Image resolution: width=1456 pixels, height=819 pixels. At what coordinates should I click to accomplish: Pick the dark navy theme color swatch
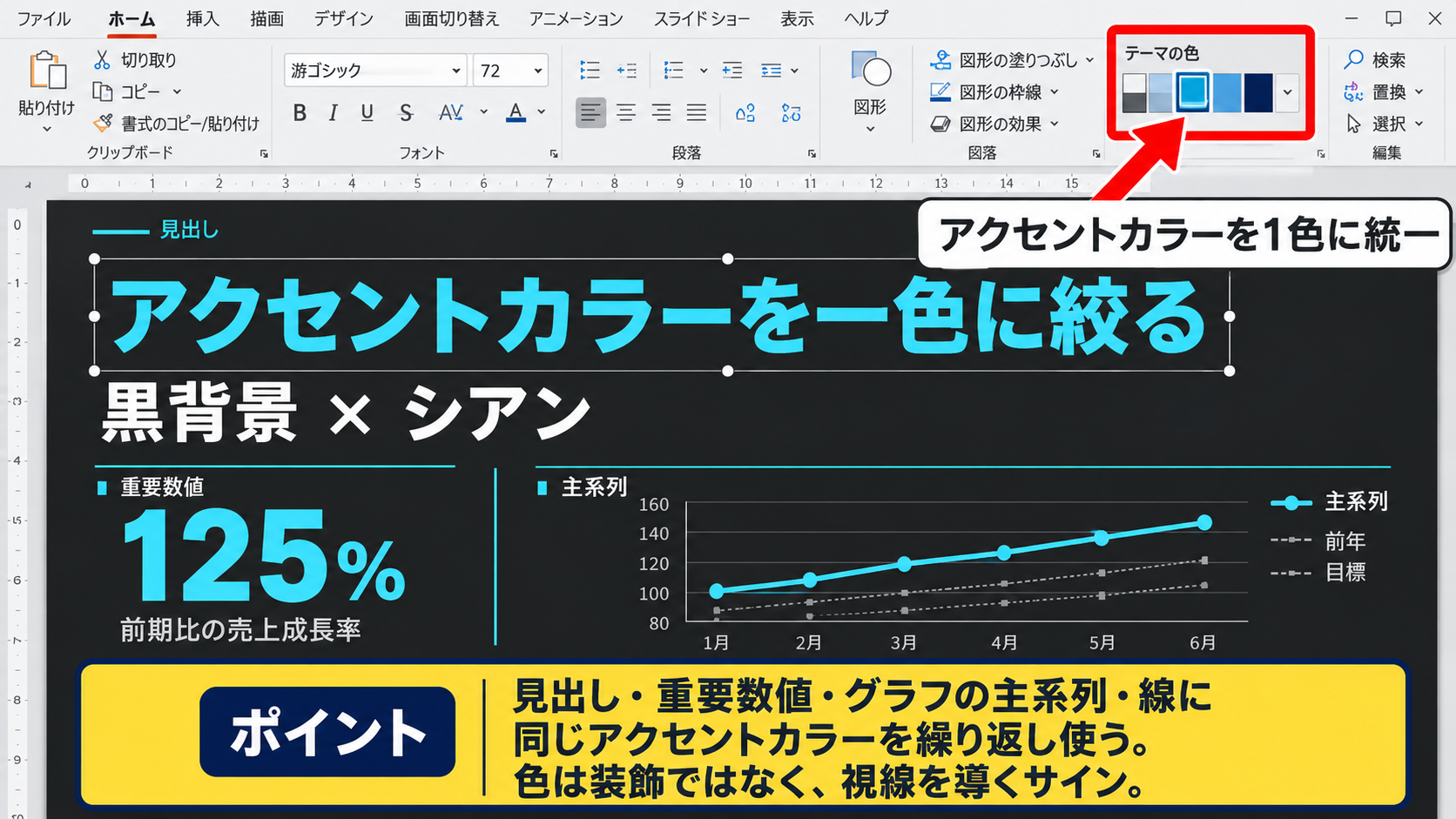coord(1258,92)
